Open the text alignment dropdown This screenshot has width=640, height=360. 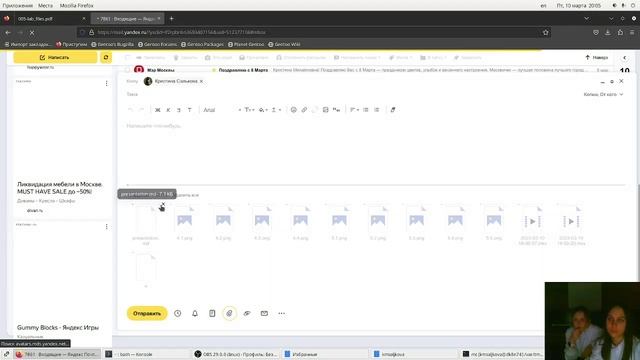click(x=354, y=110)
